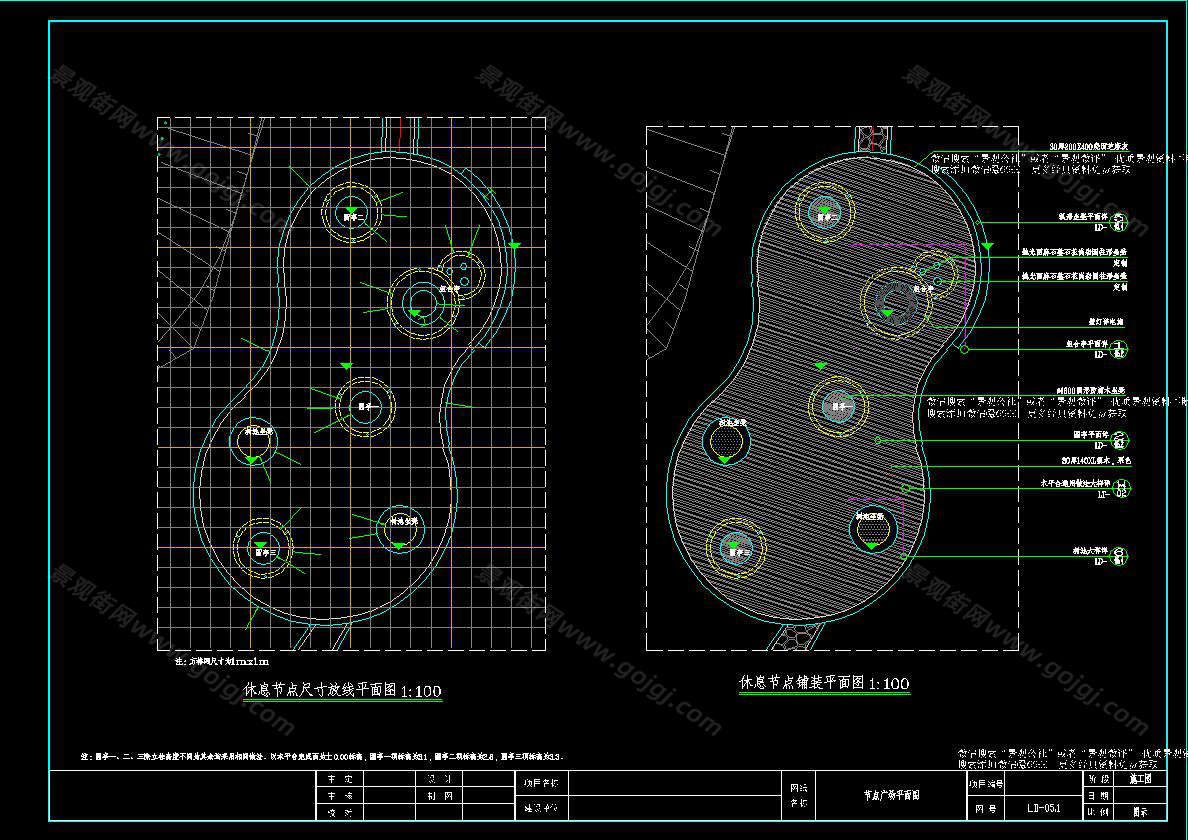Select the 圆亭一 pavilion circle in left plan
This screenshot has width=1188, height=840.
coord(365,407)
